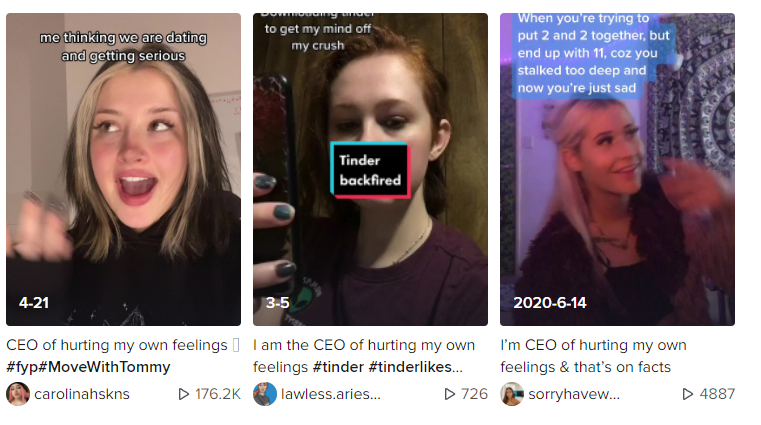The height and width of the screenshot is (425, 761).
Task: Click caption 'I am the CEO of hurting'
Action: coord(364,345)
